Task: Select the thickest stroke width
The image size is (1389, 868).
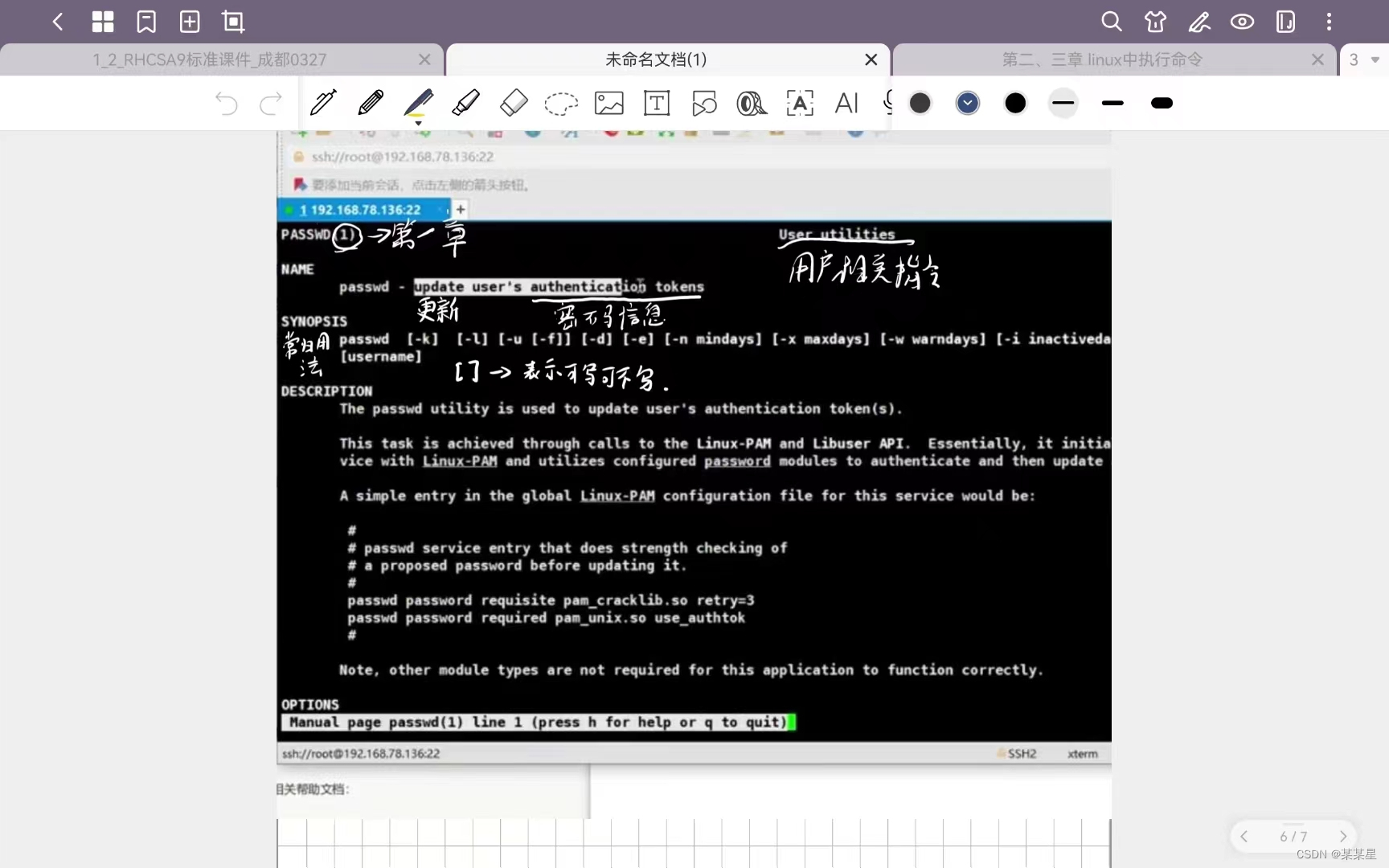Action: click(1162, 103)
